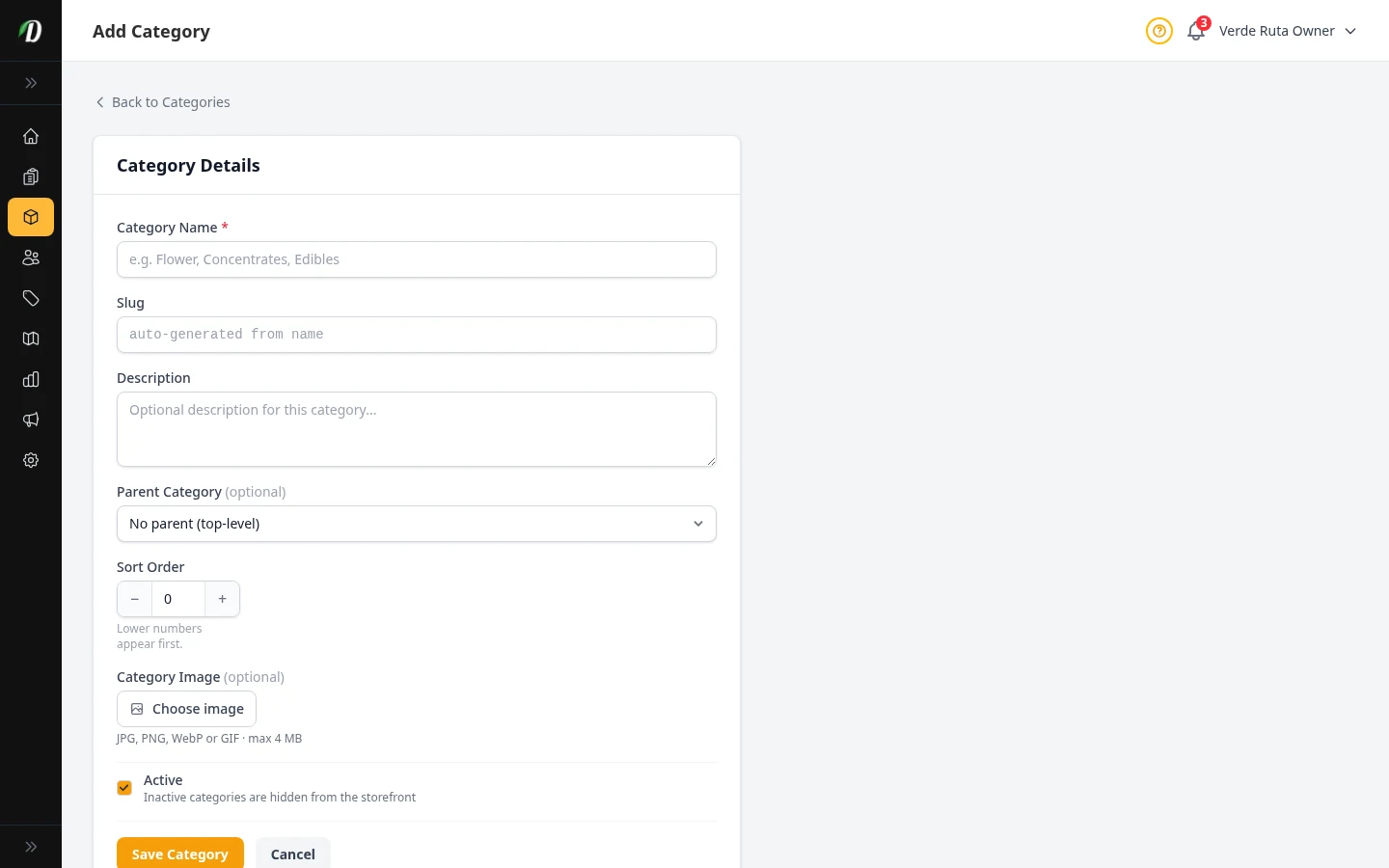
Task: Uncheck the Active category checkbox
Action: coord(124,788)
